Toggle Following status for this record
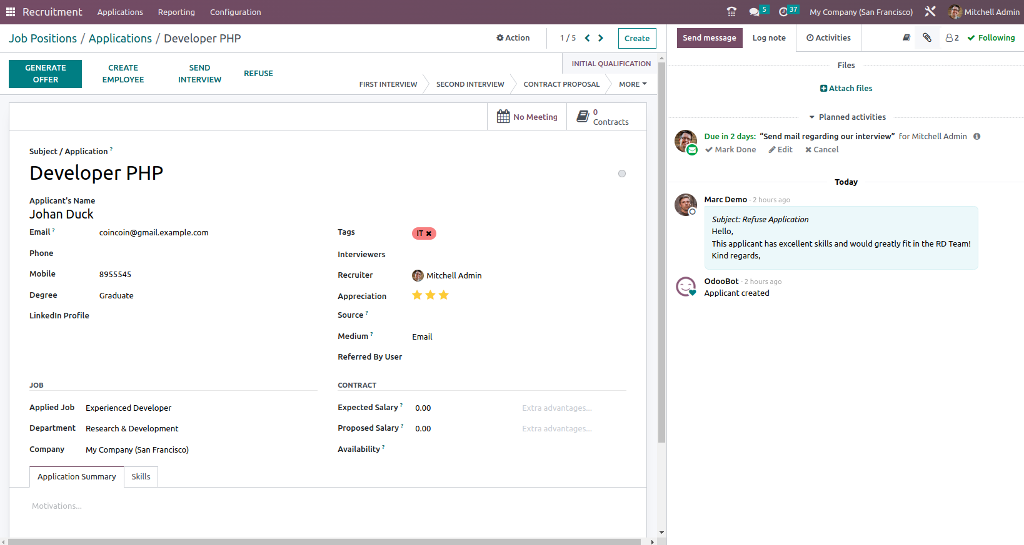 click(x=991, y=38)
